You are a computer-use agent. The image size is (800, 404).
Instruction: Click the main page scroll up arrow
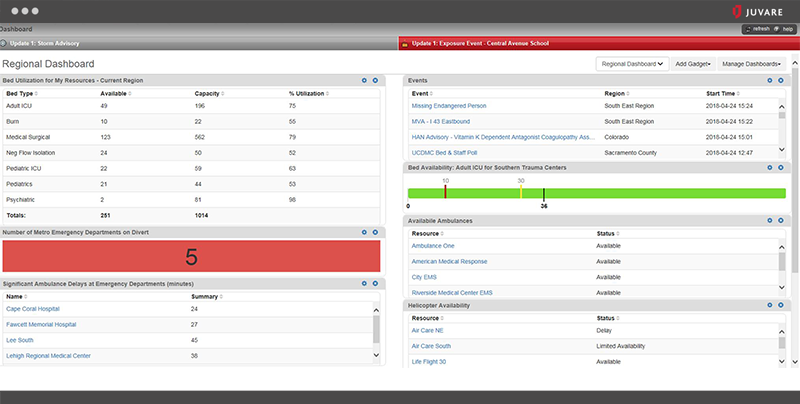(795, 63)
